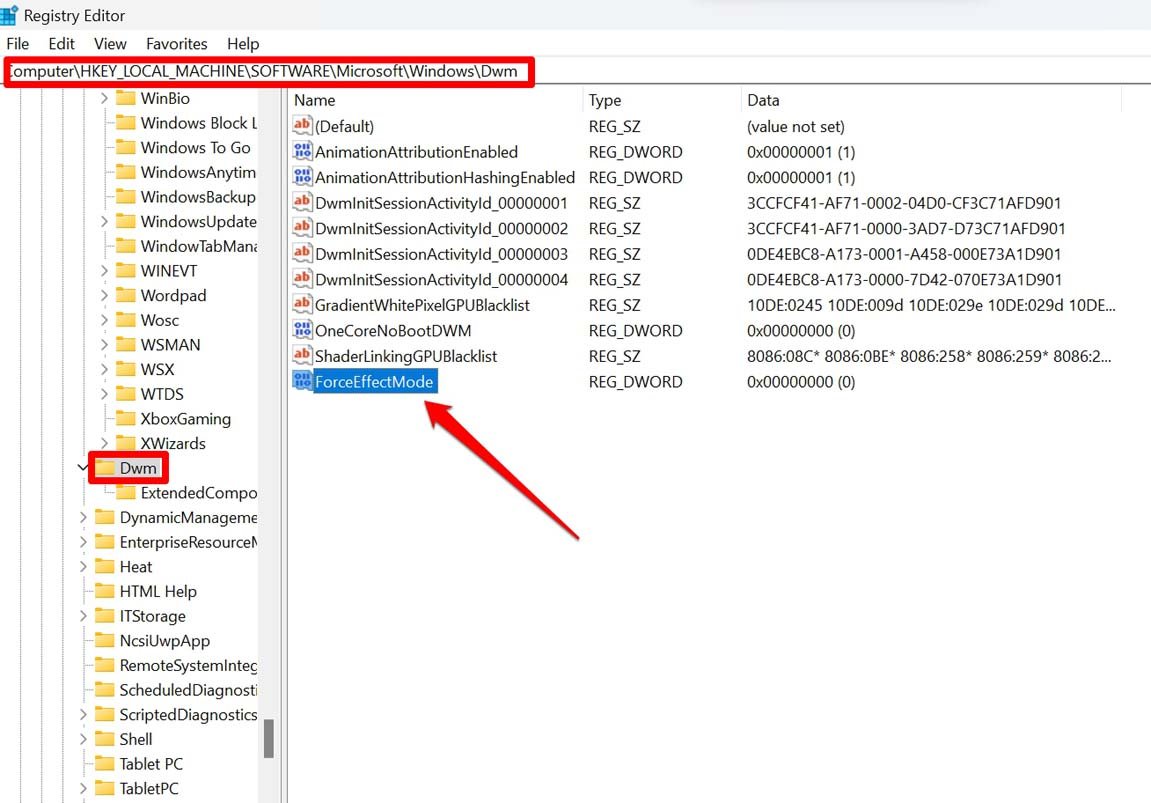Image resolution: width=1151 pixels, height=803 pixels.
Task: Expand the WINEVT tree node
Action: pyautogui.click(x=103, y=270)
